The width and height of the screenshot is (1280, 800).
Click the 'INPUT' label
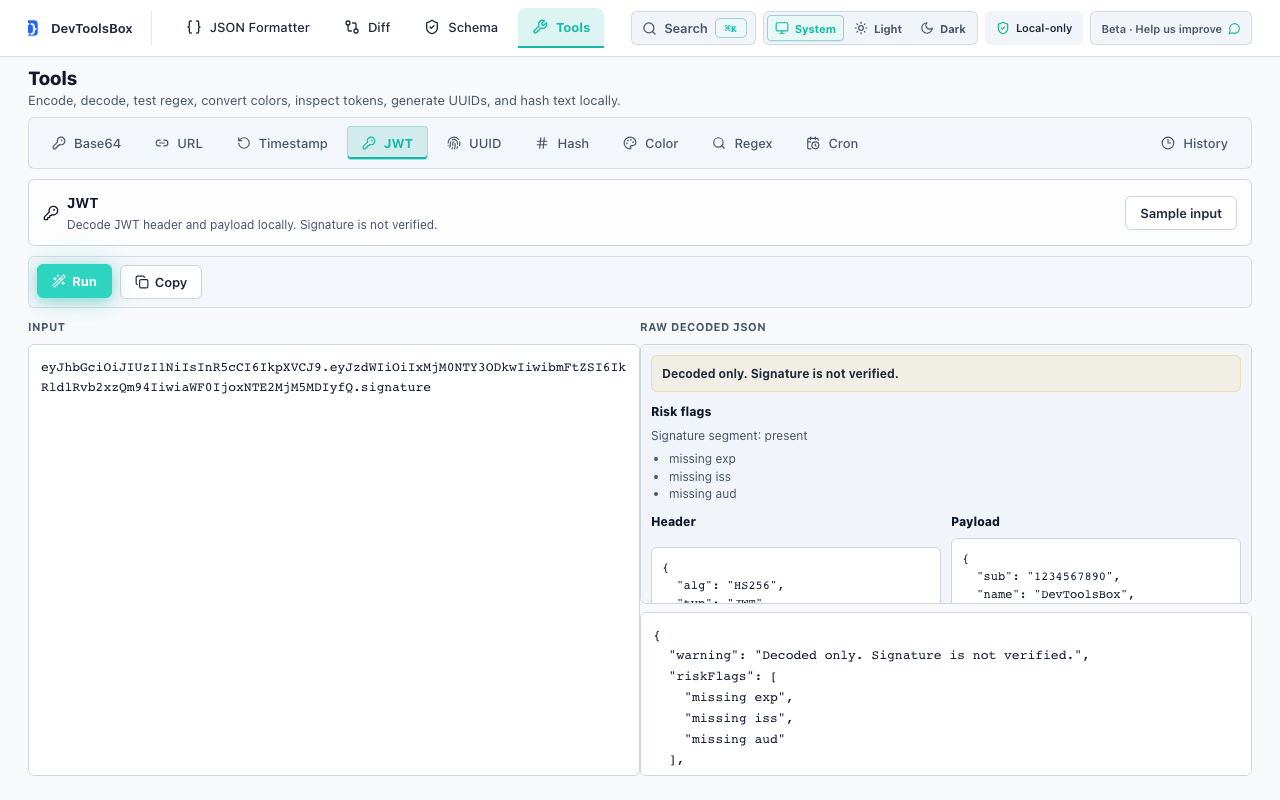[46, 327]
